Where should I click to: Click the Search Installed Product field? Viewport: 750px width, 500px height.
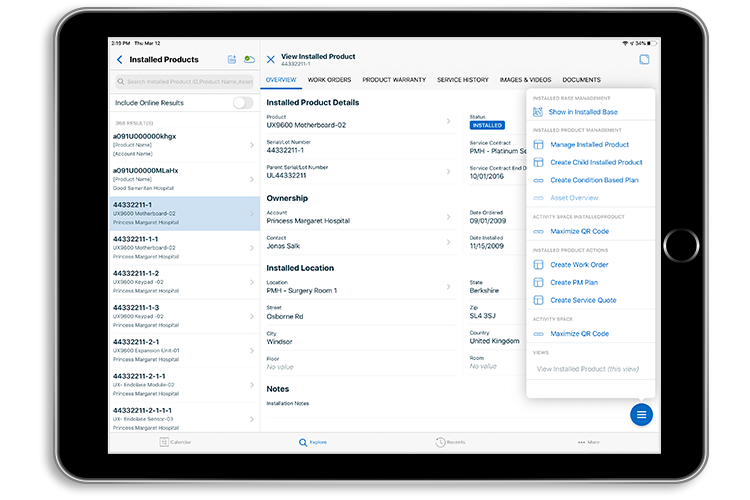(x=184, y=81)
